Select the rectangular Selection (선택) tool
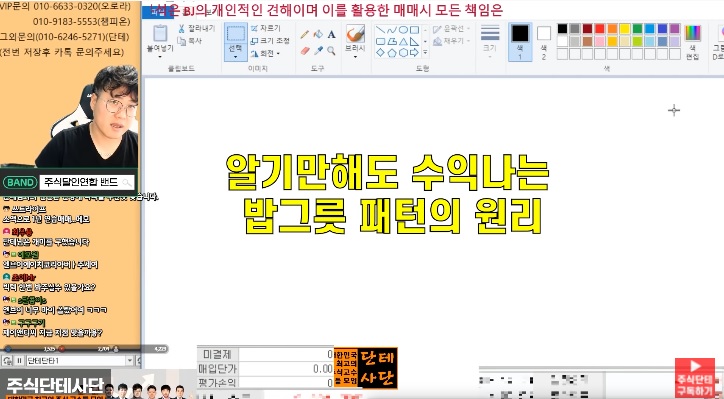 [x=236, y=34]
